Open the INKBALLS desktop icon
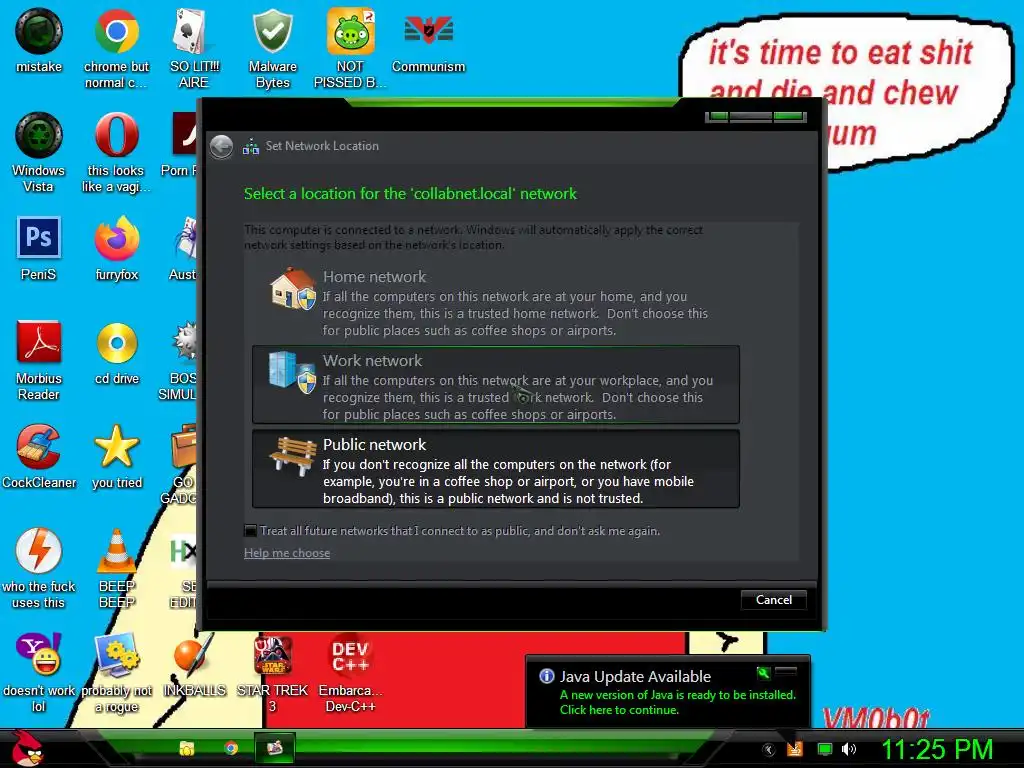 [194, 665]
